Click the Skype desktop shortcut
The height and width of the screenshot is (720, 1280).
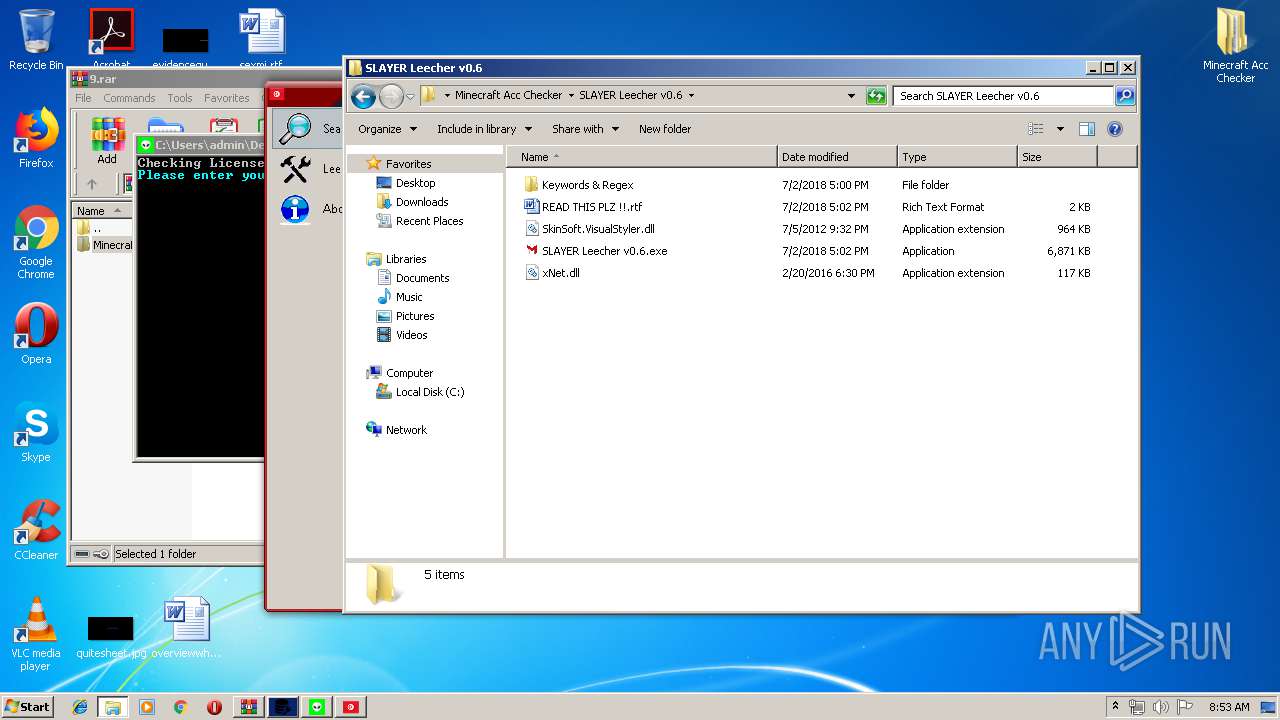coord(36,433)
